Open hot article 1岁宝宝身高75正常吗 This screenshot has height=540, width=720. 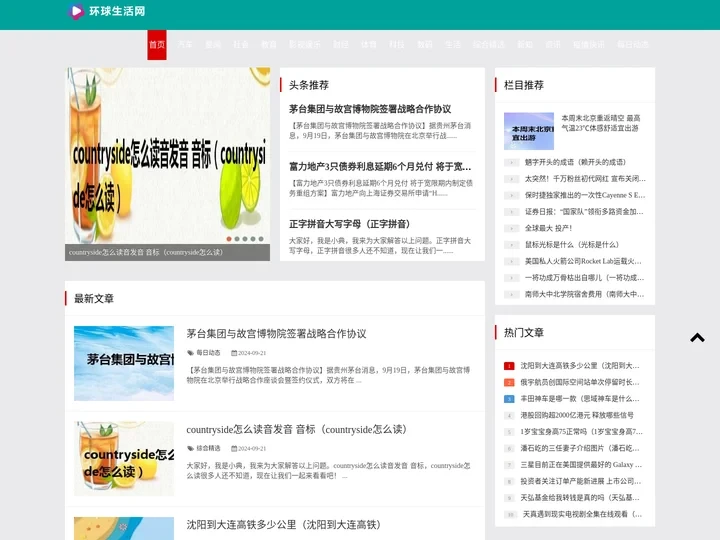click(x=581, y=432)
